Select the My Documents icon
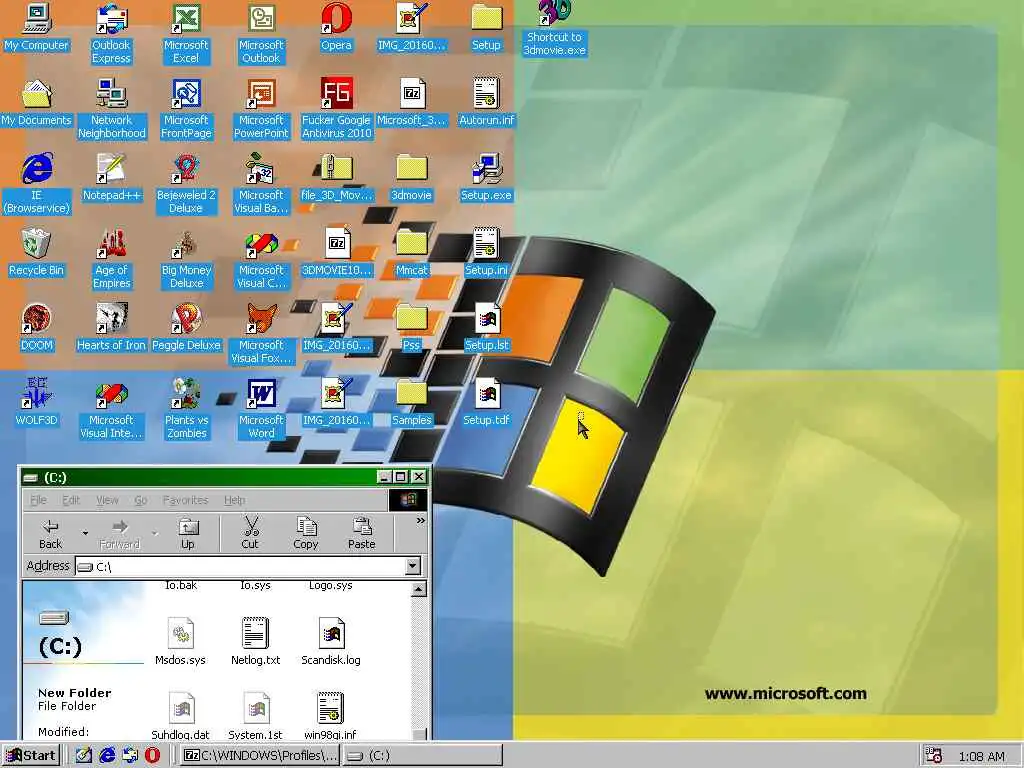This screenshot has height=768, width=1024. point(37,102)
